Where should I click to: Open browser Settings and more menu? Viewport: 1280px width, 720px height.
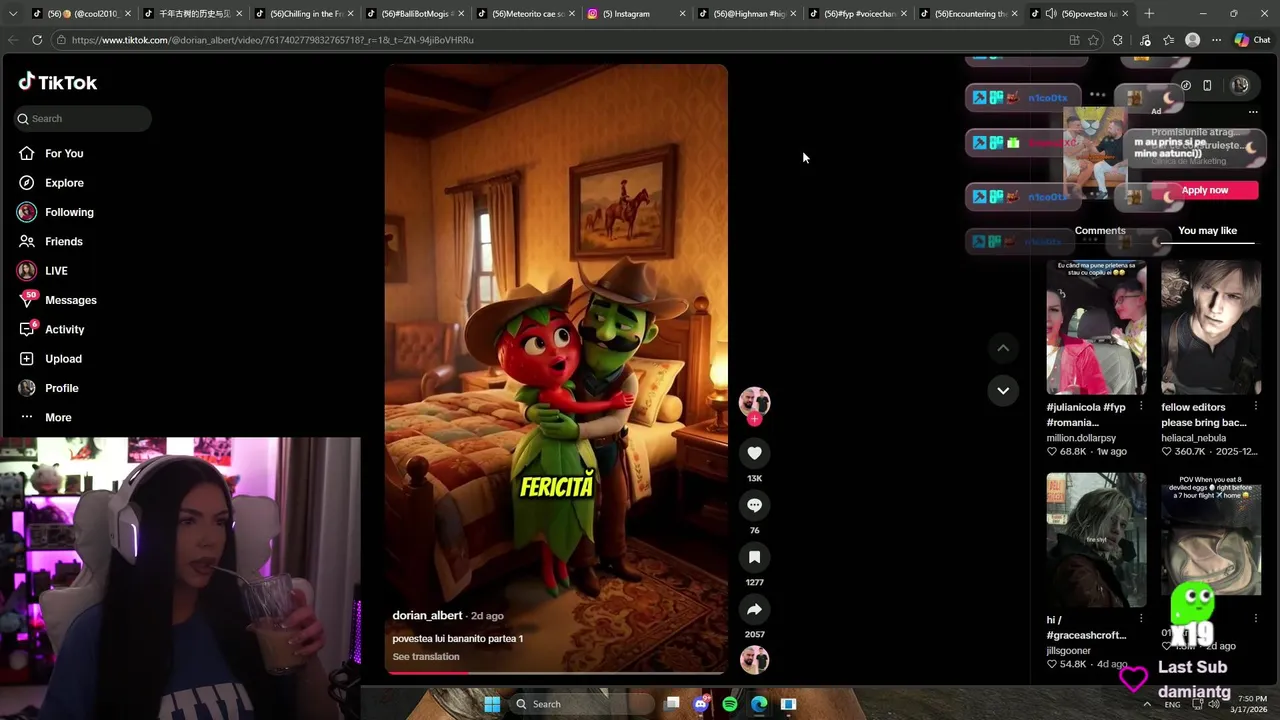(x=1216, y=40)
